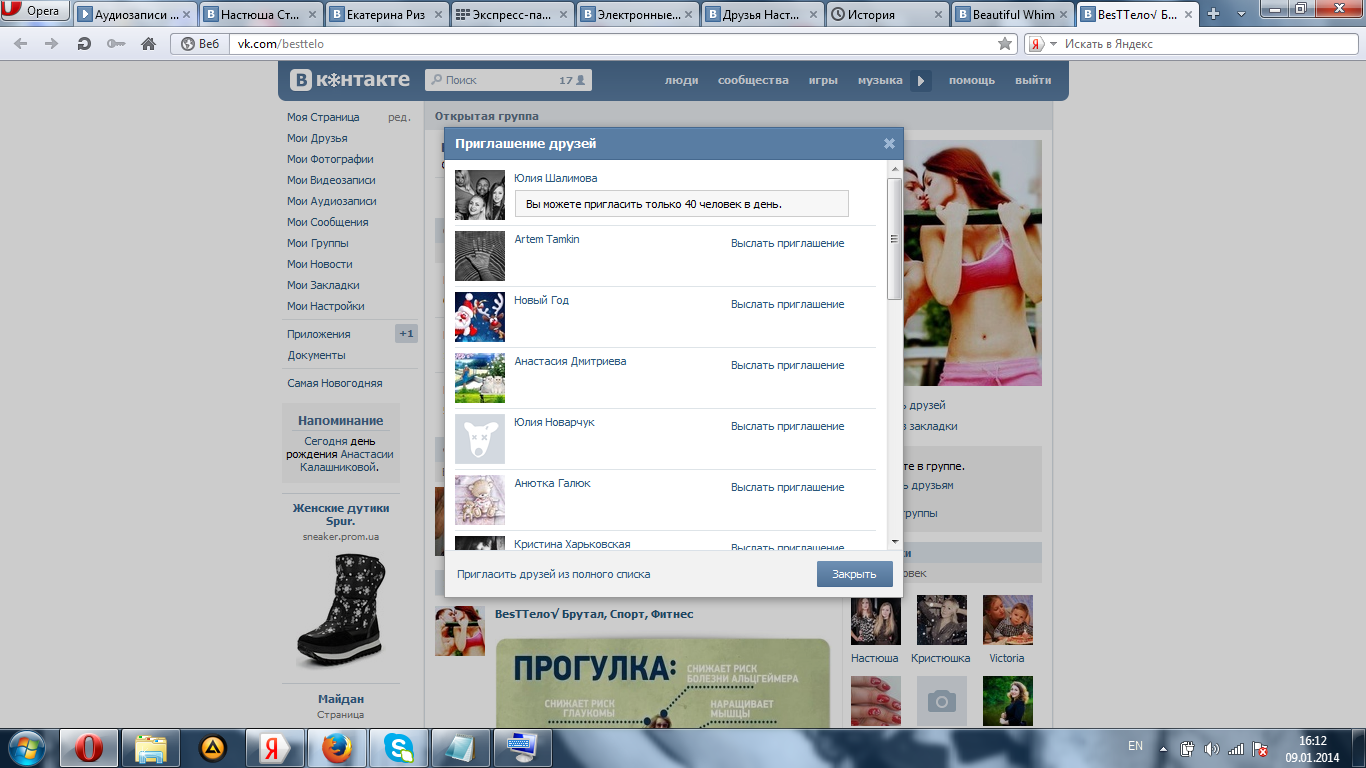The height and width of the screenshot is (768, 1366).
Task: Switch to the Аудиозаписи tab
Action: [136, 14]
